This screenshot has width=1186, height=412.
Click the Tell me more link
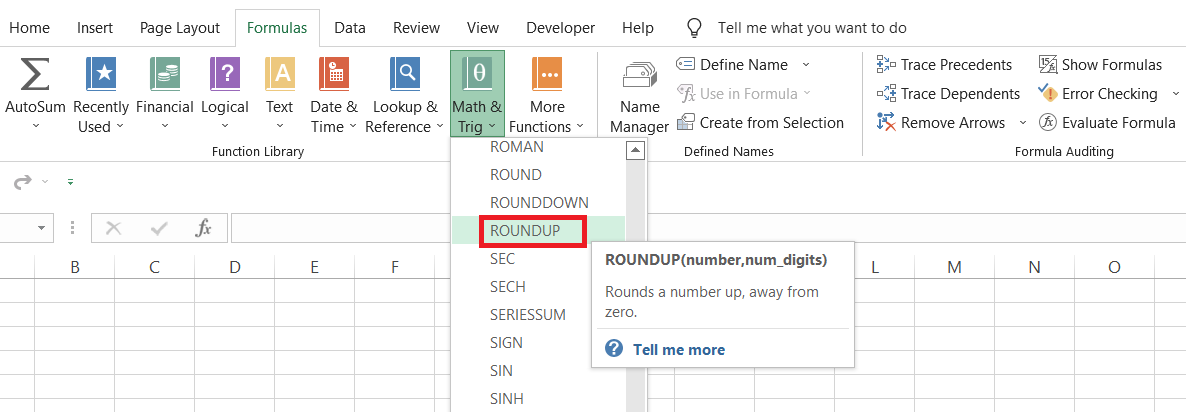coord(678,349)
